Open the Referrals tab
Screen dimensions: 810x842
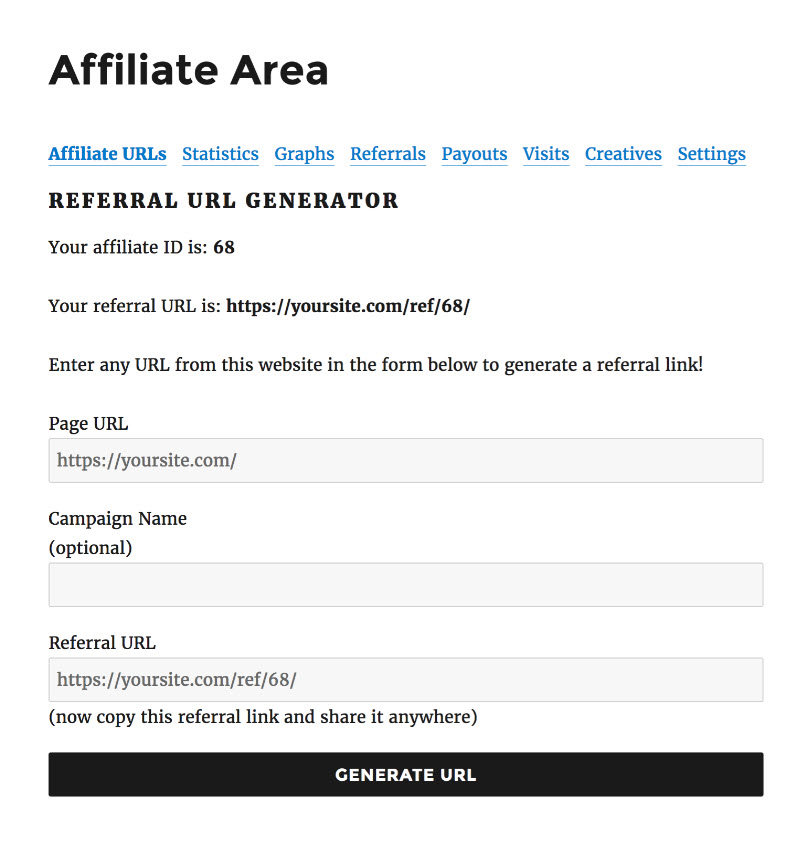click(x=388, y=154)
